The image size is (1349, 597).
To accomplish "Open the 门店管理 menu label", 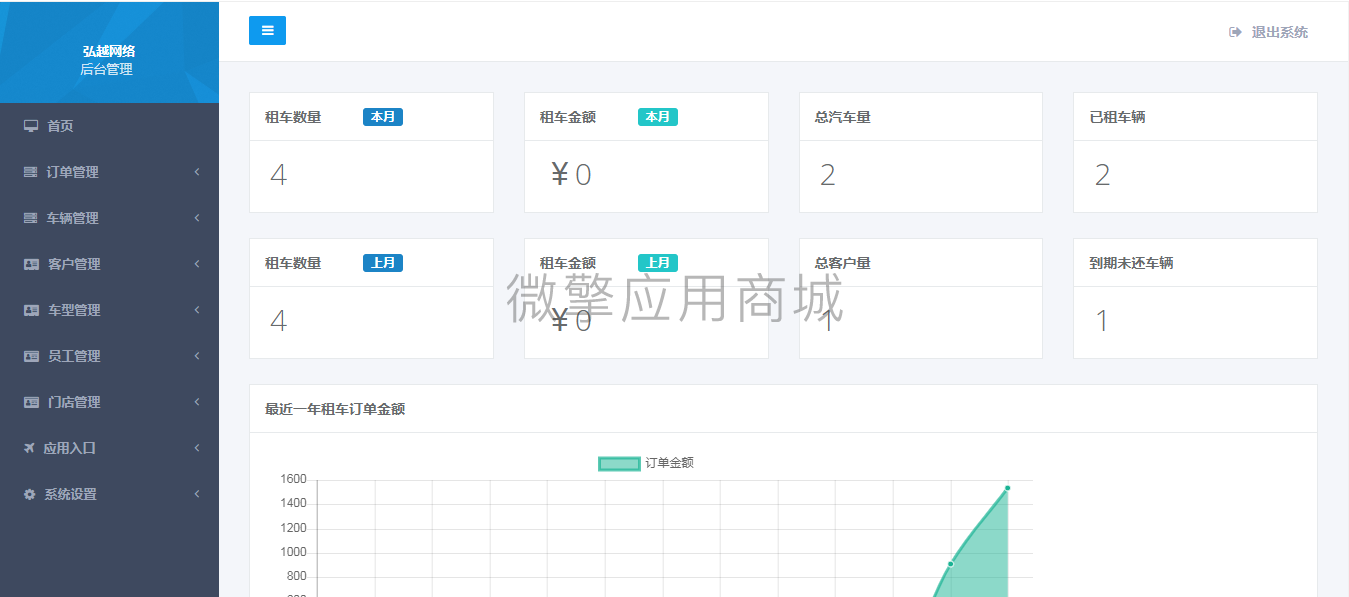I will coord(74,402).
